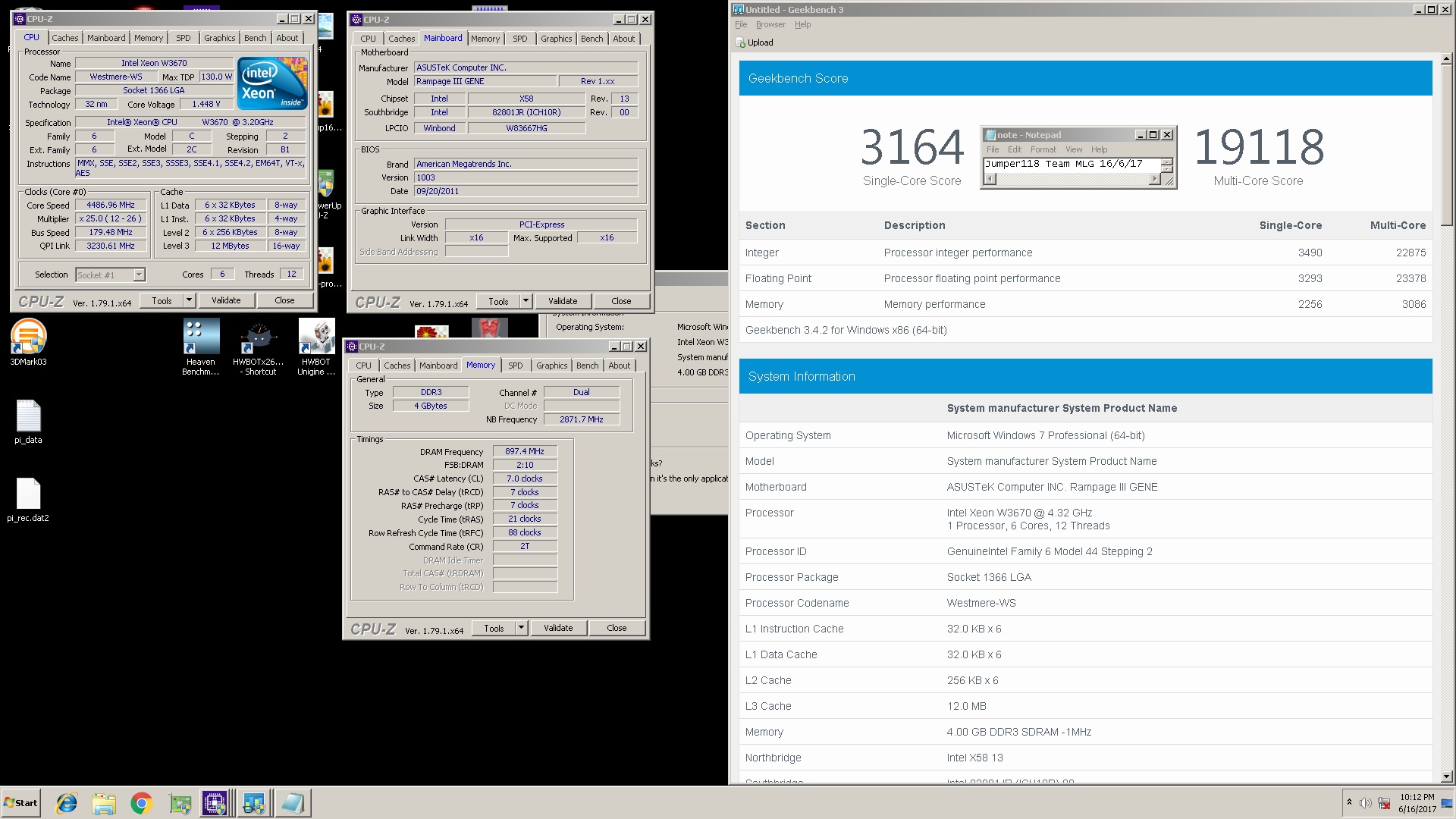Click Notepad horizontal scrollbar left arrow
Image resolution: width=1456 pixels, height=819 pixels.
pyautogui.click(x=990, y=179)
